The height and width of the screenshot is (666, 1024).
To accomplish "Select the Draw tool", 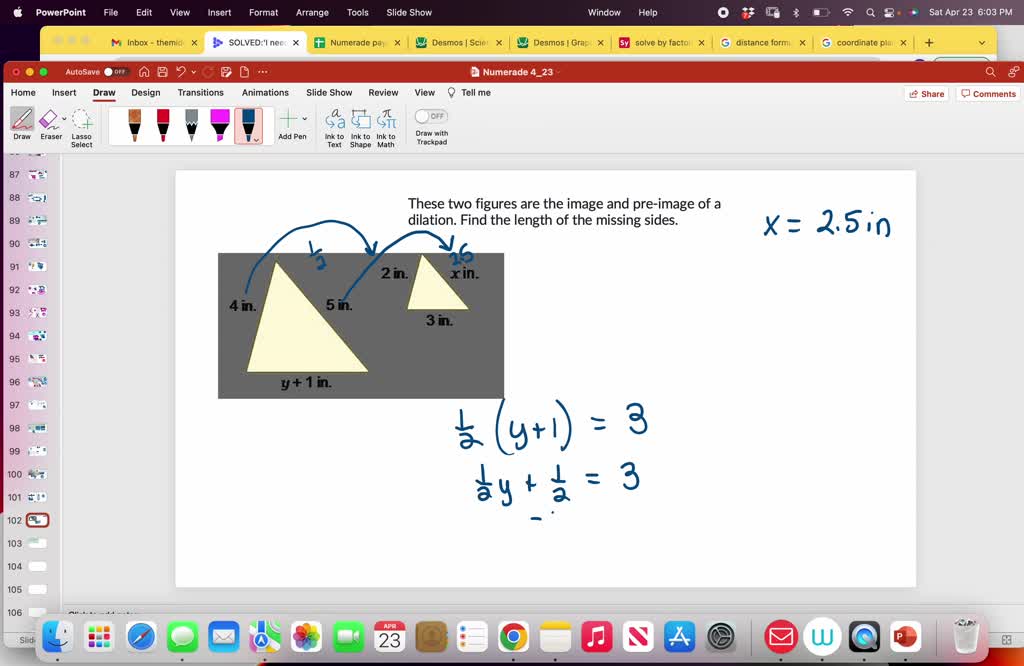I will (x=22, y=120).
